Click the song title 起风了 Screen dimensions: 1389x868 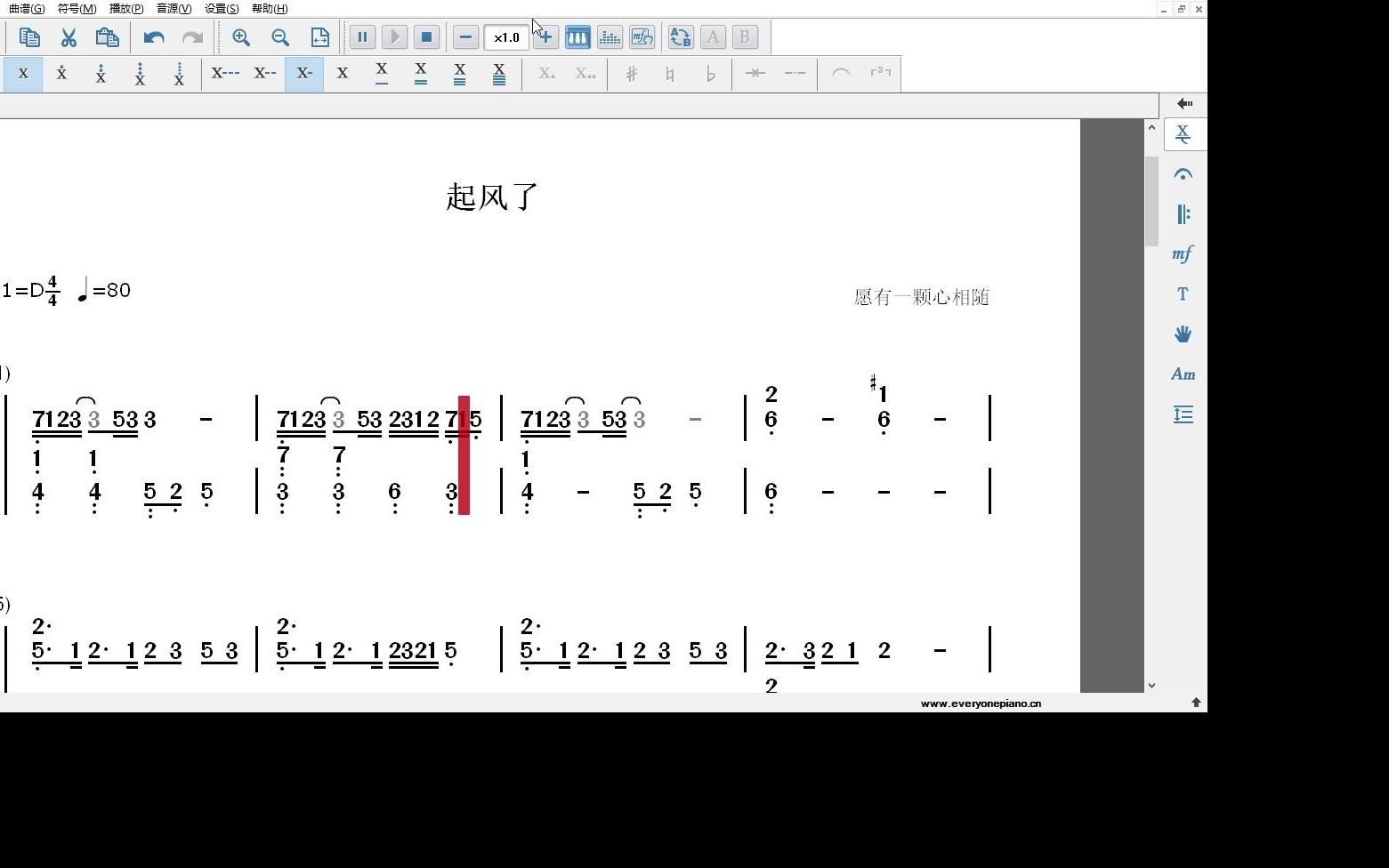pos(492,197)
